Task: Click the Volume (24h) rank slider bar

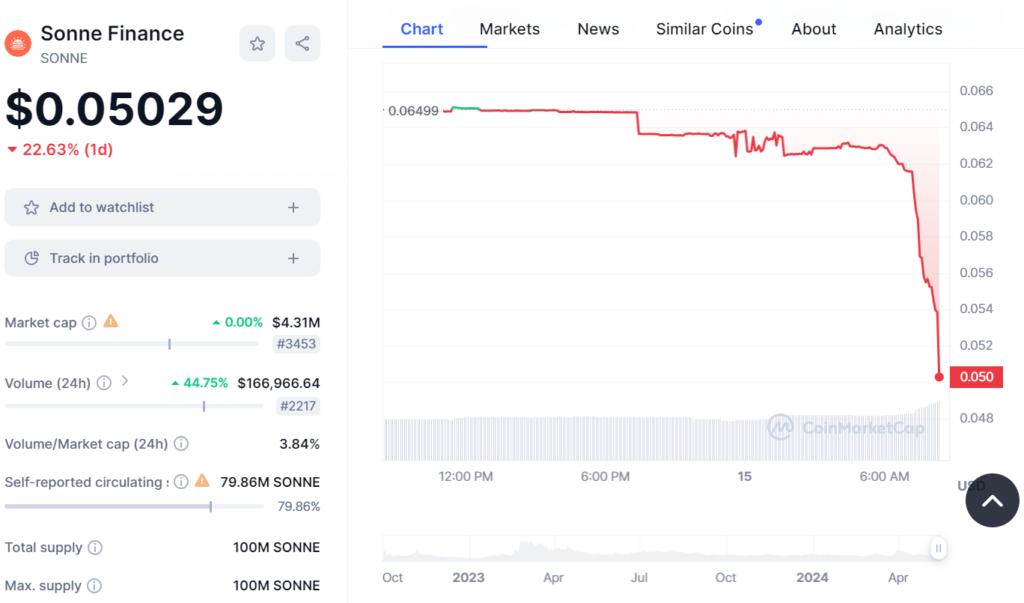Action: tap(133, 406)
